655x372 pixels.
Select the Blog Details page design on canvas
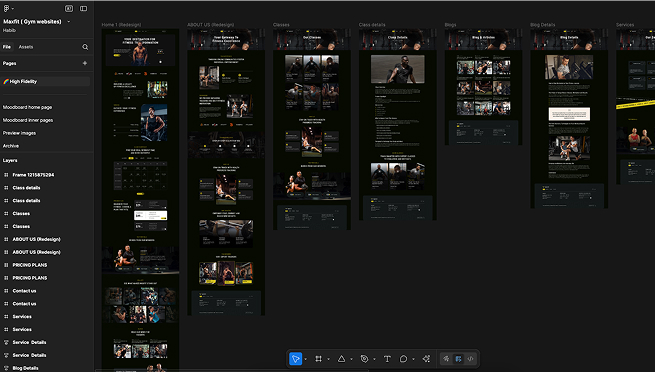coord(569,119)
